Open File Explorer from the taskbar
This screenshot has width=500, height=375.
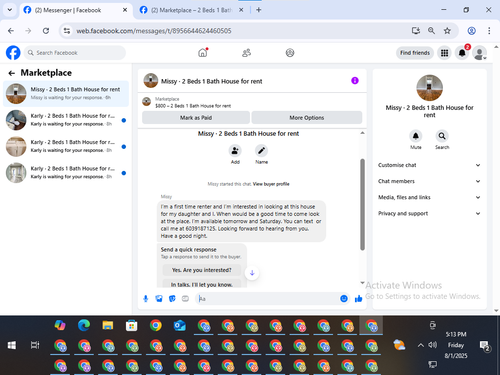coord(108,325)
